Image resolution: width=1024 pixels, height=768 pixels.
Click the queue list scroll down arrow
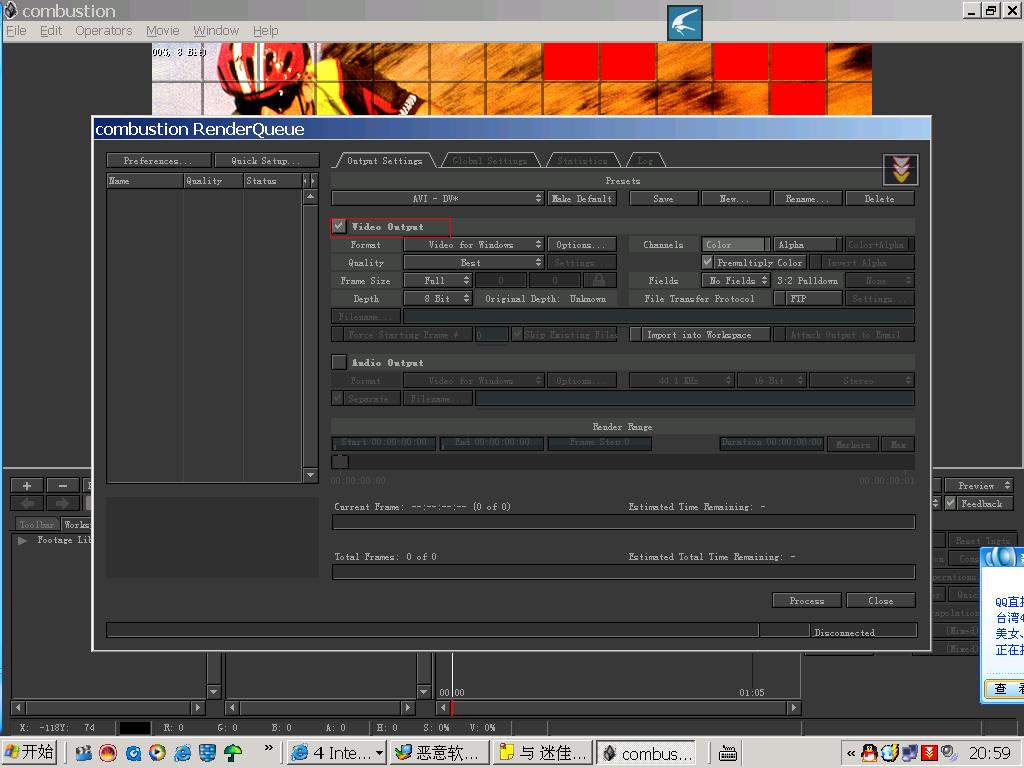pyautogui.click(x=311, y=475)
